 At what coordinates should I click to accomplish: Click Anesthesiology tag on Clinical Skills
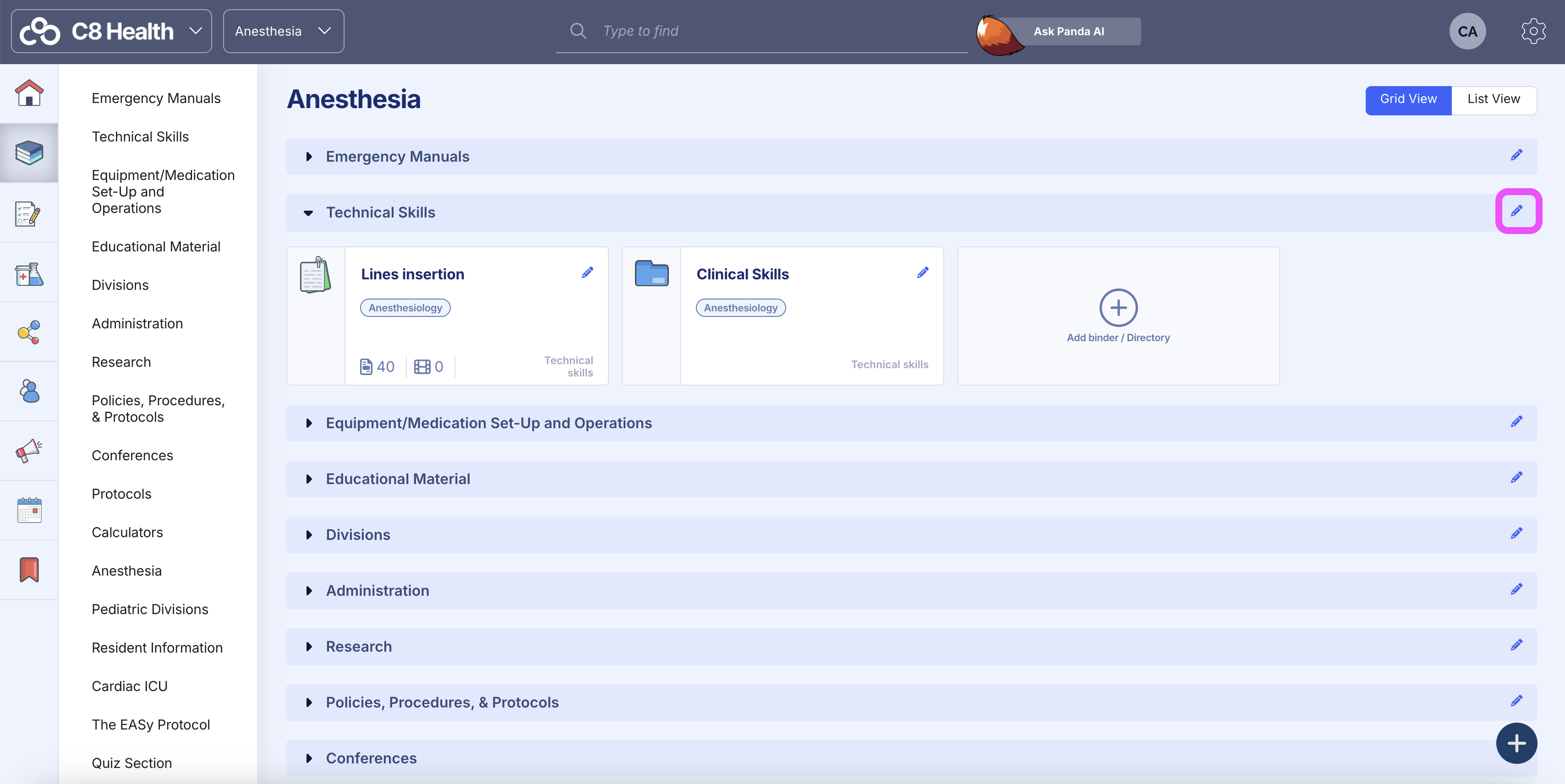740,308
